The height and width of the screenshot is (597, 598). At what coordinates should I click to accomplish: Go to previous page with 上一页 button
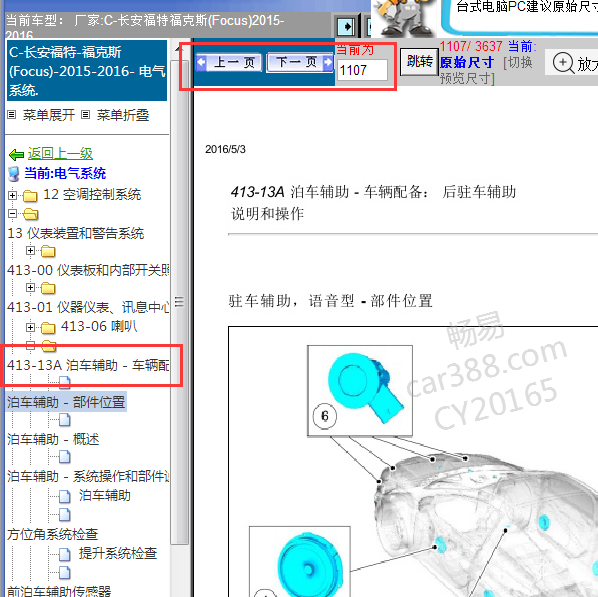tap(229, 62)
